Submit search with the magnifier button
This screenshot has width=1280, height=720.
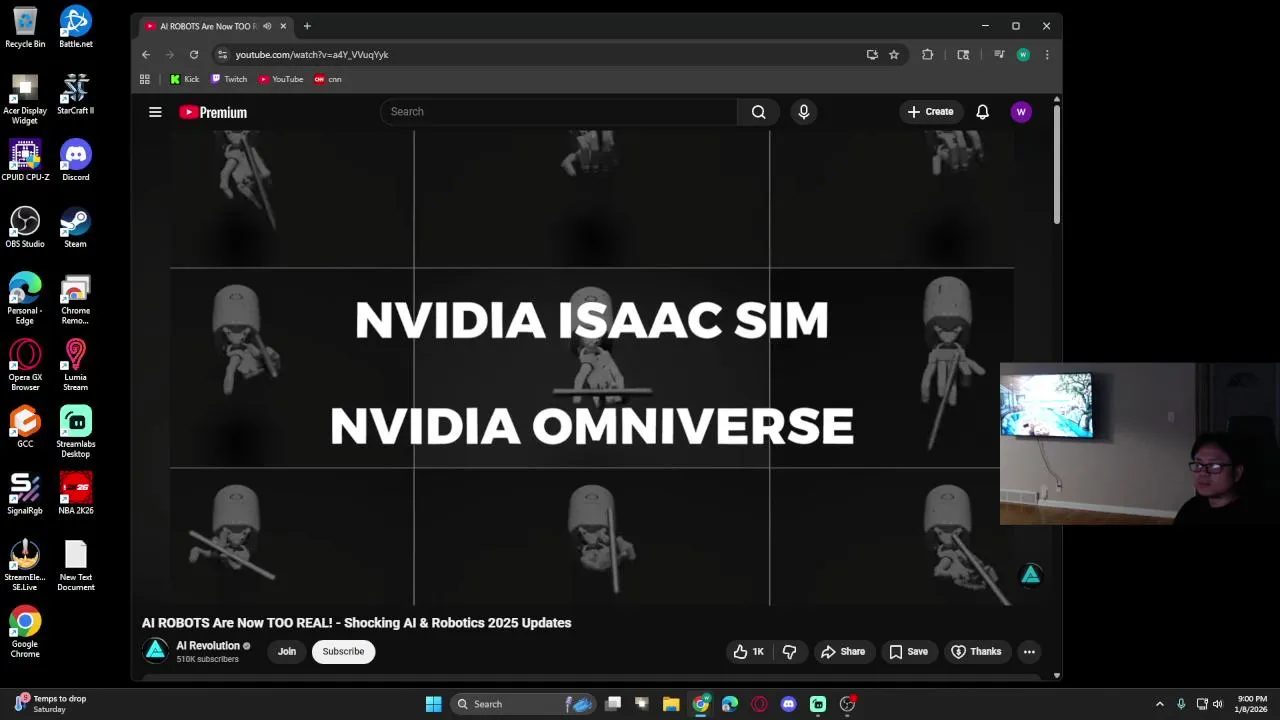[x=758, y=112]
